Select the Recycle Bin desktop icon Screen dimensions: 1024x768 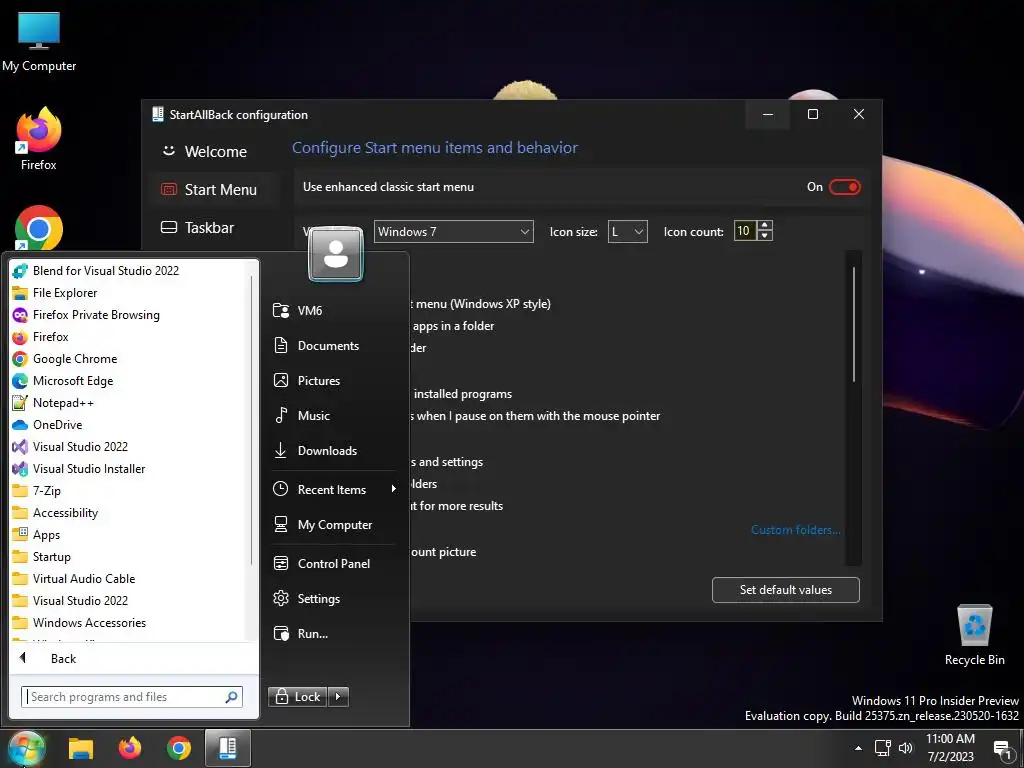[974, 635]
